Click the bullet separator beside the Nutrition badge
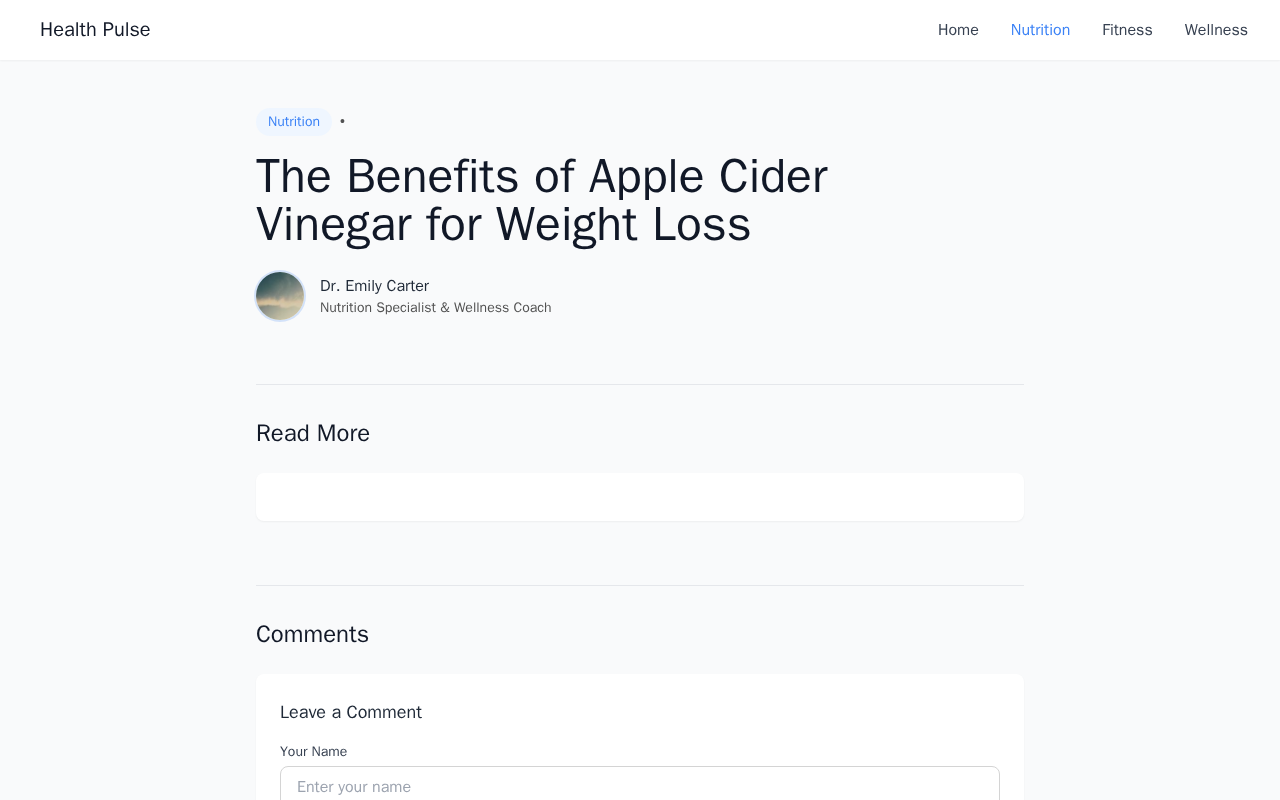The image size is (1280, 800). click(x=342, y=122)
